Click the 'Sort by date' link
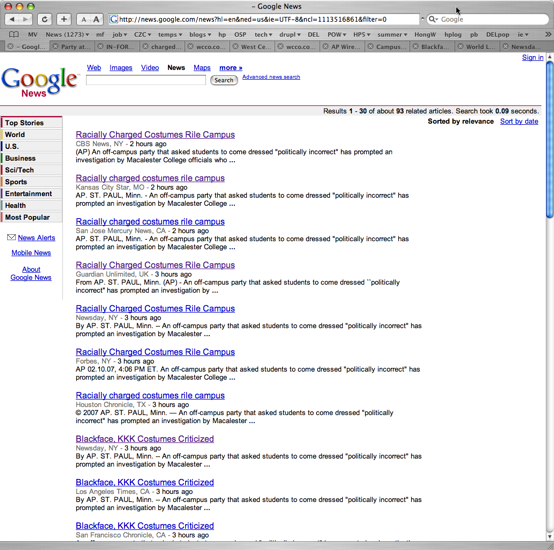This screenshot has width=554, height=550. (519, 121)
